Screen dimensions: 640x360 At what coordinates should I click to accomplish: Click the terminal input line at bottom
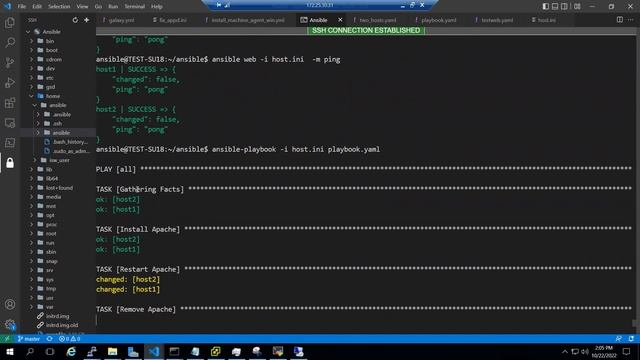coord(363,320)
